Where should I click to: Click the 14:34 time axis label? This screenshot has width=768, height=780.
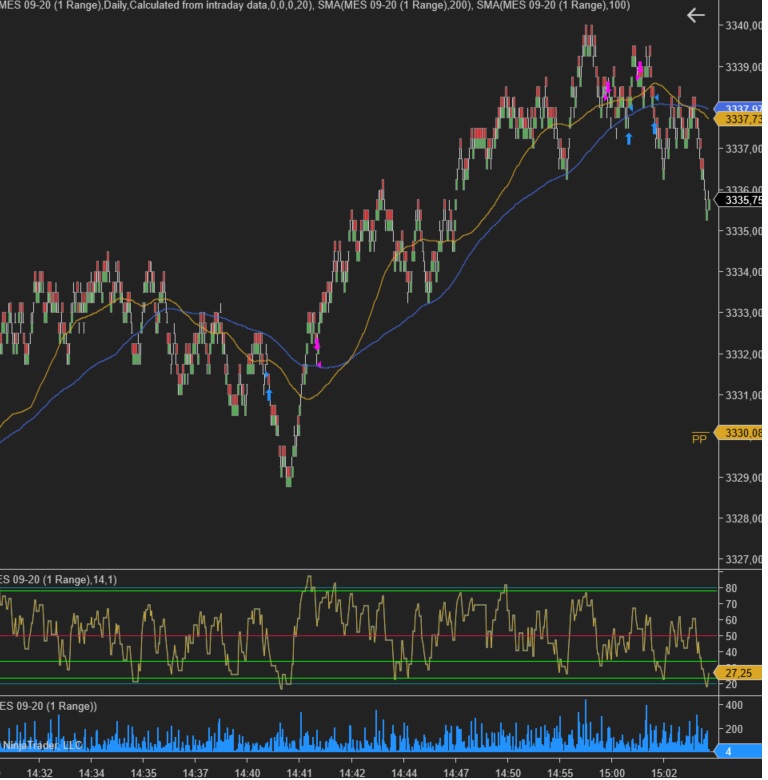tap(92, 773)
